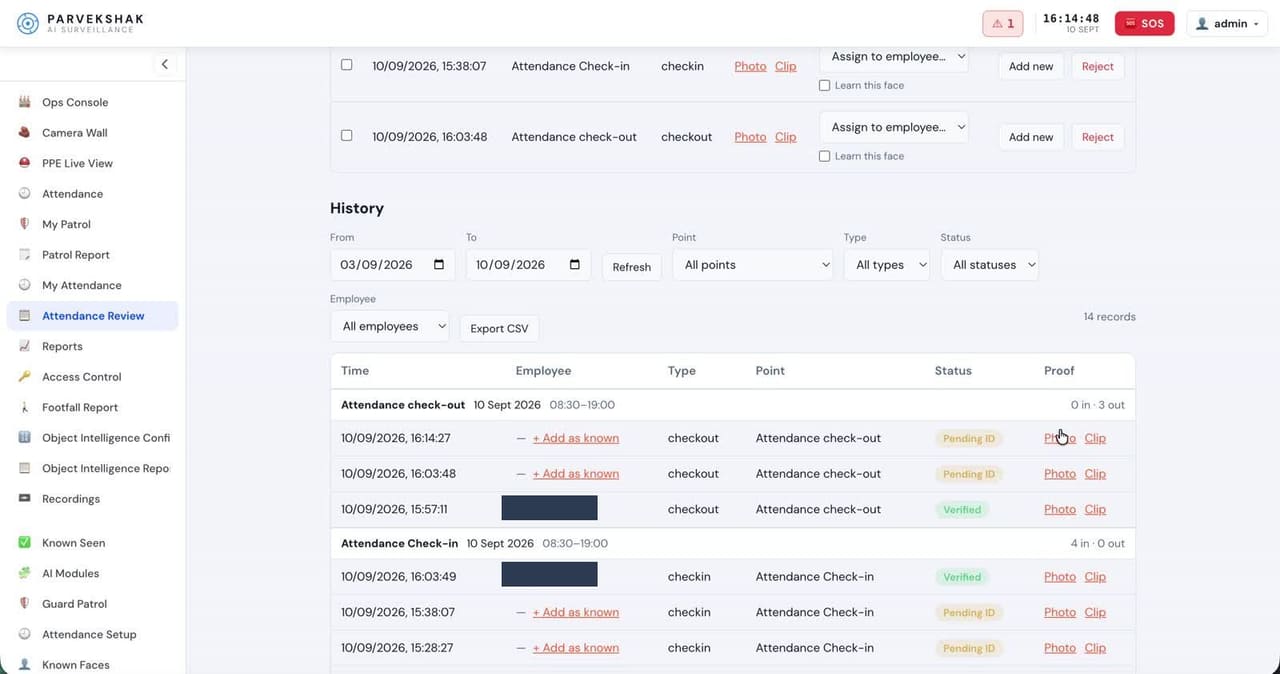
Task: Click the Known Faces person icon
Action: [x=24, y=664]
